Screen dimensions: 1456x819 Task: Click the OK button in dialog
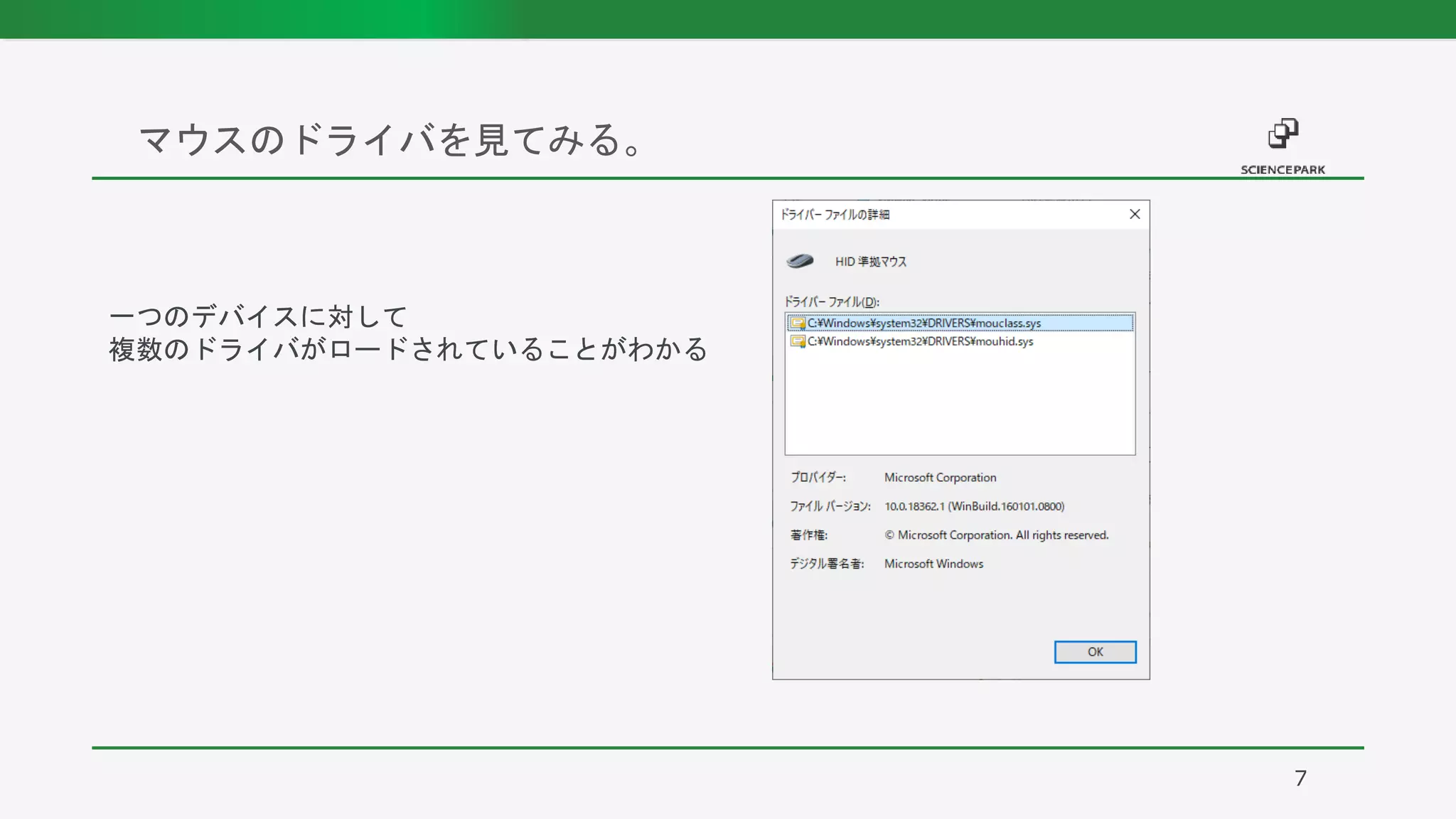pos(1095,652)
